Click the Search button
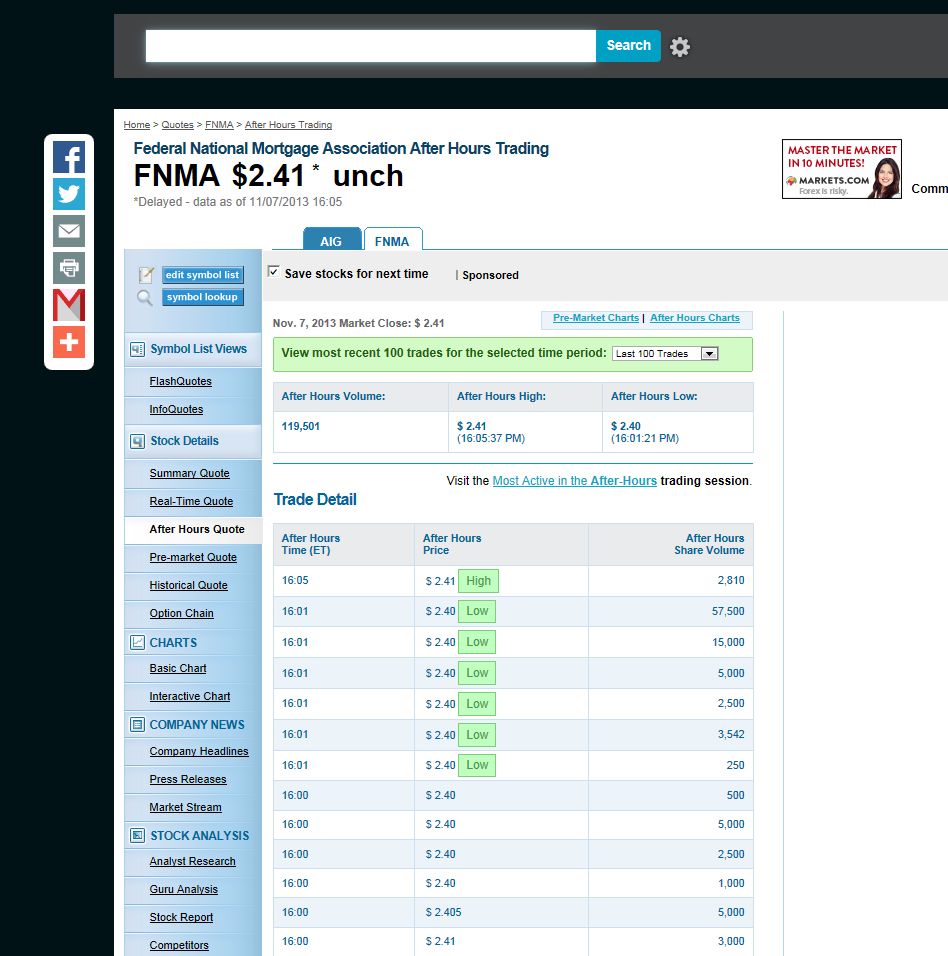This screenshot has height=956, width=948. (x=629, y=46)
